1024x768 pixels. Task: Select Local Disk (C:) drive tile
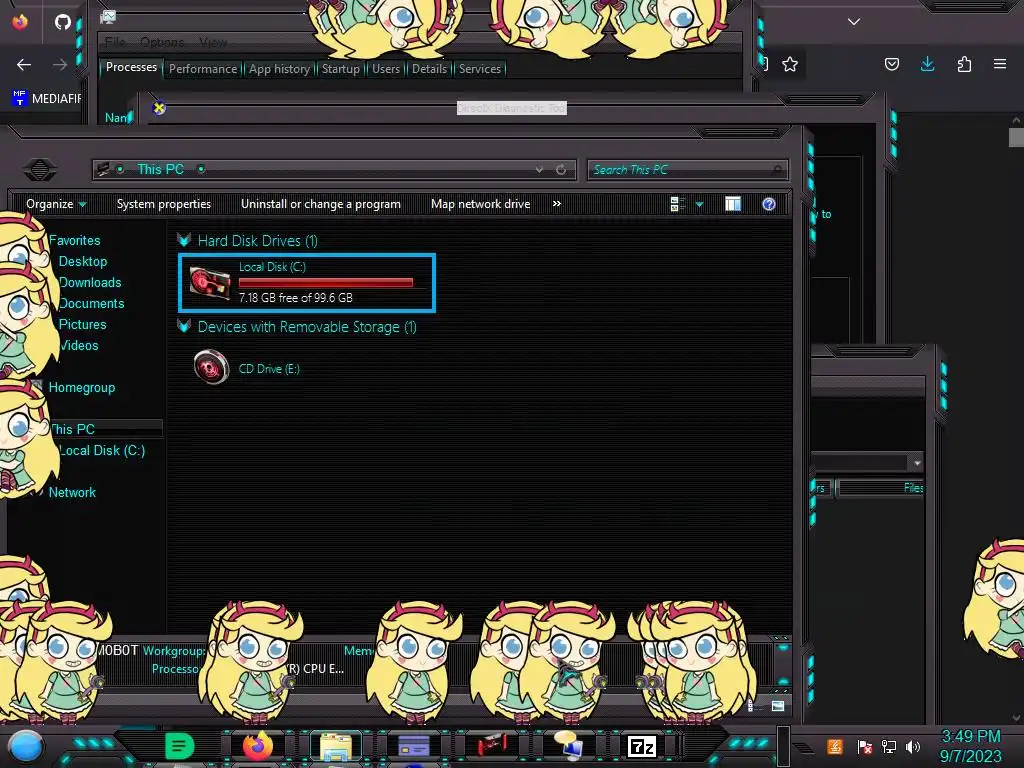click(x=307, y=283)
